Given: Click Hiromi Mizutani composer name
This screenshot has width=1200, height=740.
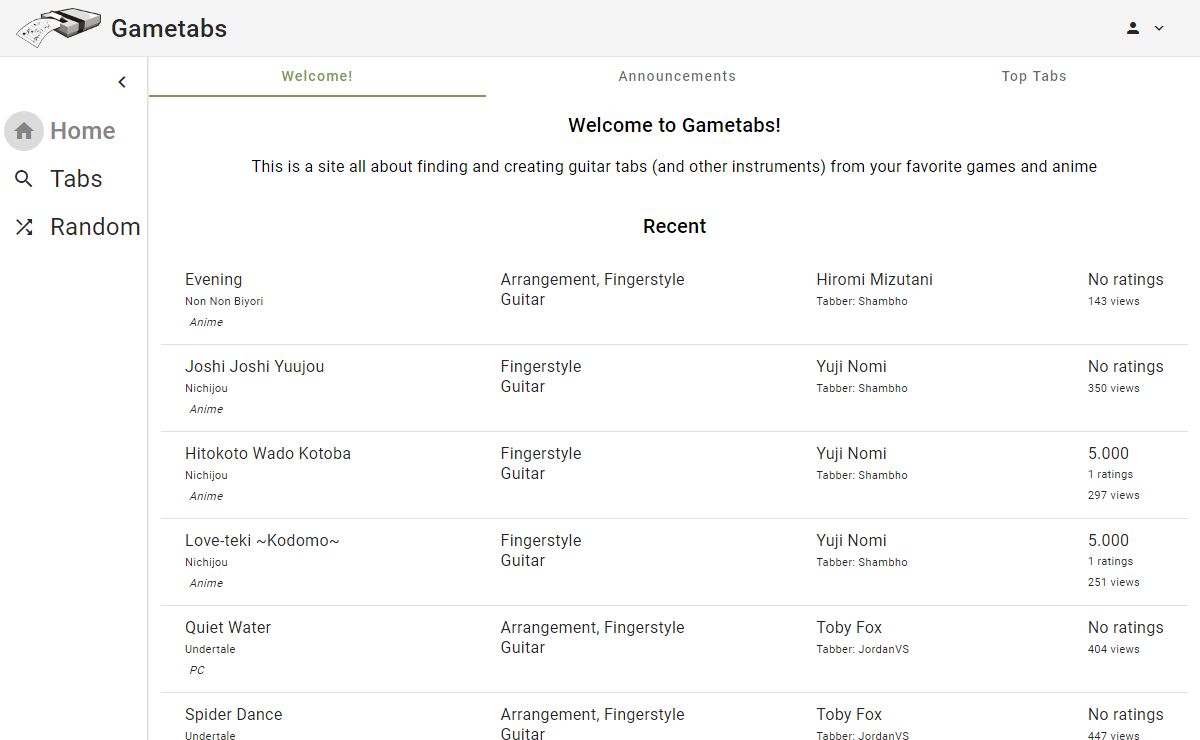Looking at the screenshot, I should tap(874, 279).
